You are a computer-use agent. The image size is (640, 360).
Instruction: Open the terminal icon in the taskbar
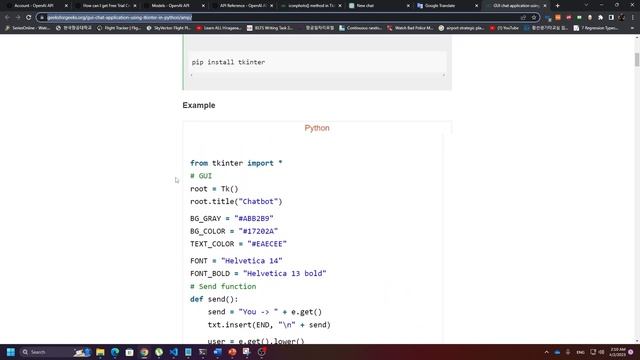203,352
